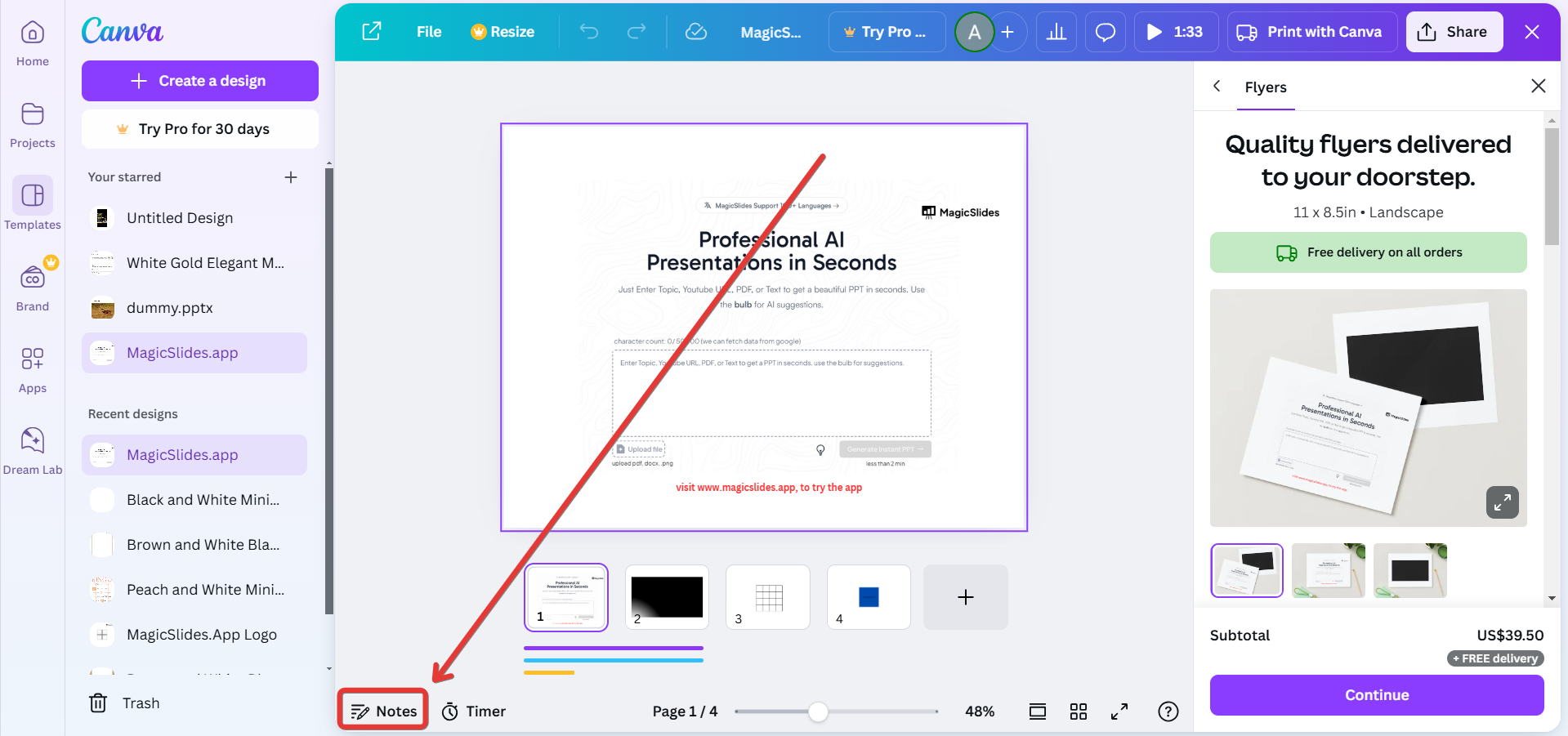
Task: Expand the flyer preview image
Action: click(1503, 502)
